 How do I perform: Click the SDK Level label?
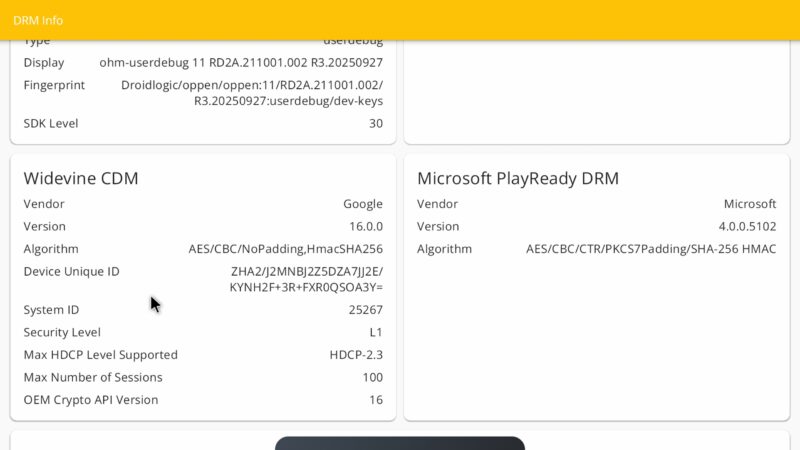pyautogui.click(x=51, y=123)
